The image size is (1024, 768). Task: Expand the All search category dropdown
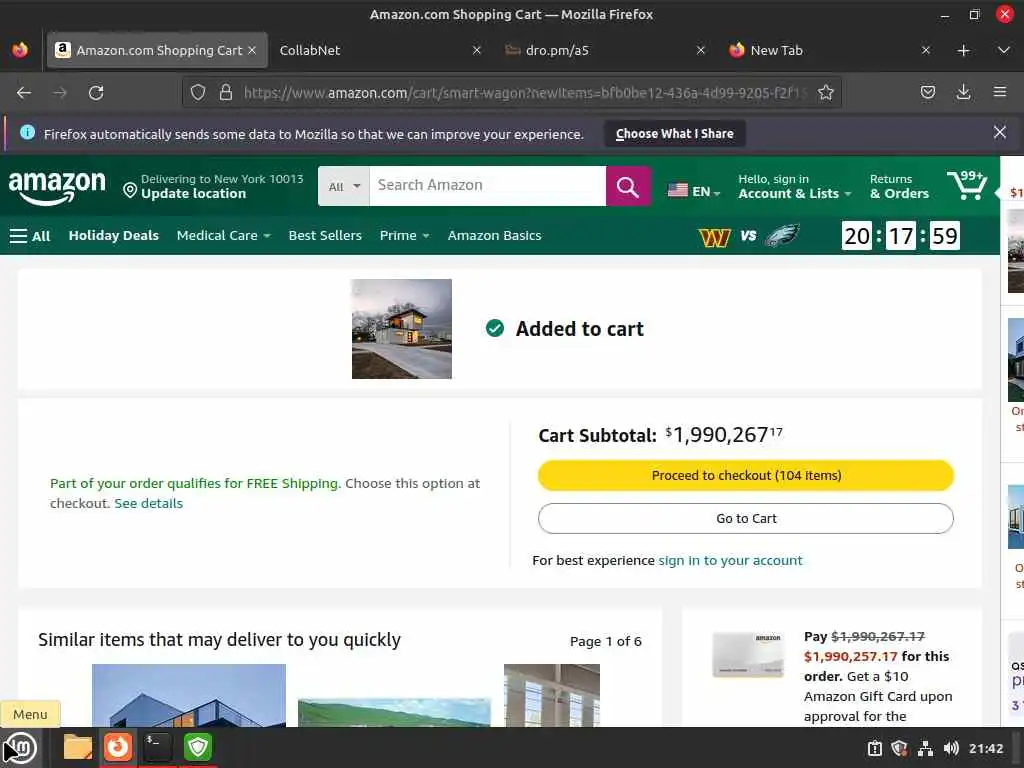[344, 186]
